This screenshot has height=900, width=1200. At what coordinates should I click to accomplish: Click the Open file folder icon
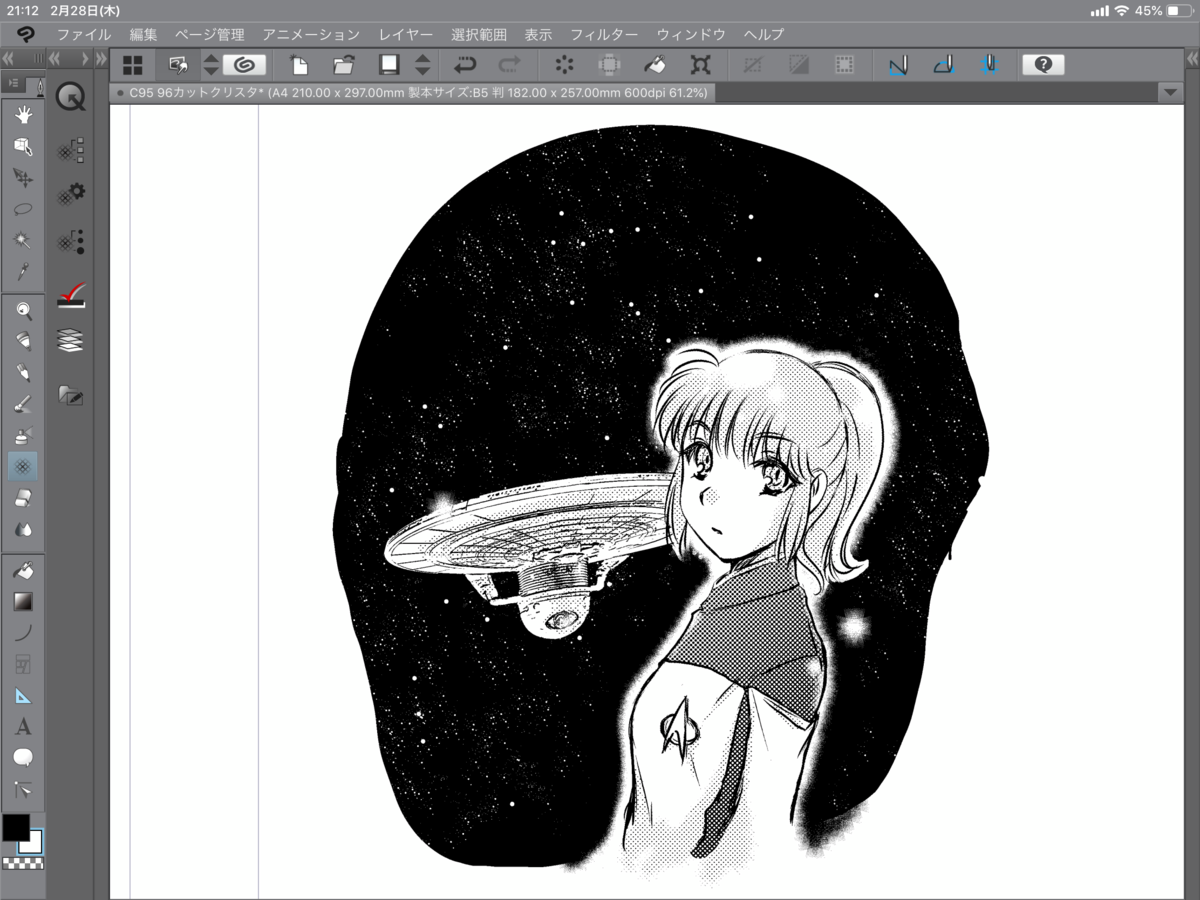pyautogui.click(x=344, y=65)
